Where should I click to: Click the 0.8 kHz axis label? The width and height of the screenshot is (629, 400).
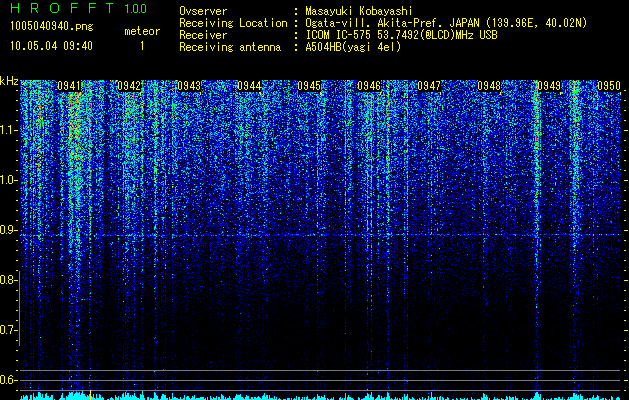[7, 280]
